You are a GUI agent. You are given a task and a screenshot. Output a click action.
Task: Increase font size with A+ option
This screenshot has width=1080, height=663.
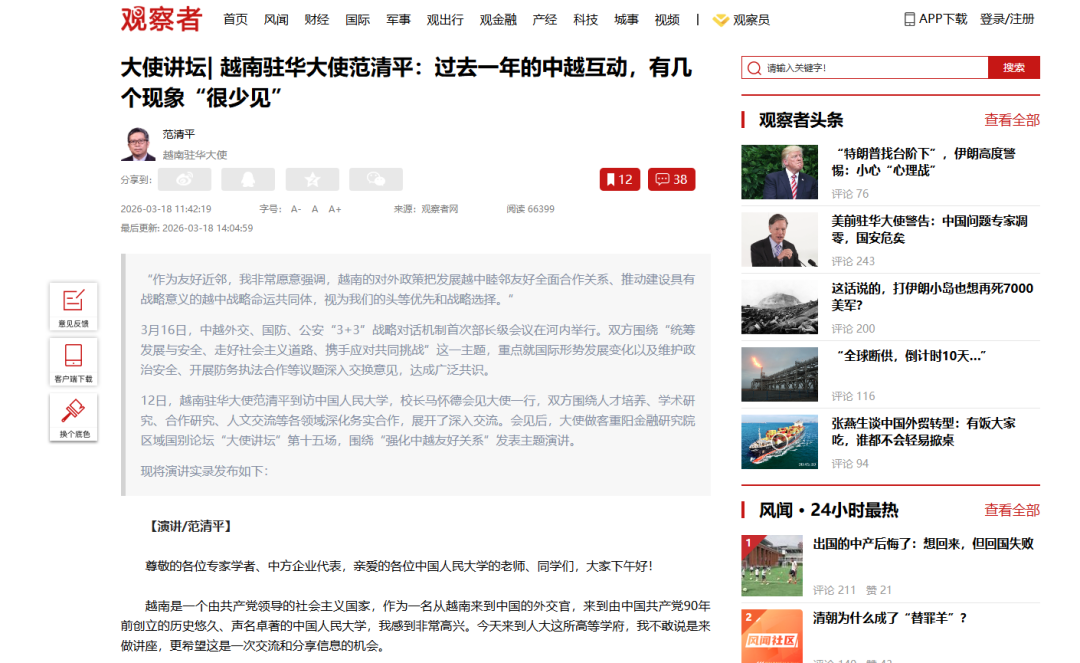tap(335, 209)
